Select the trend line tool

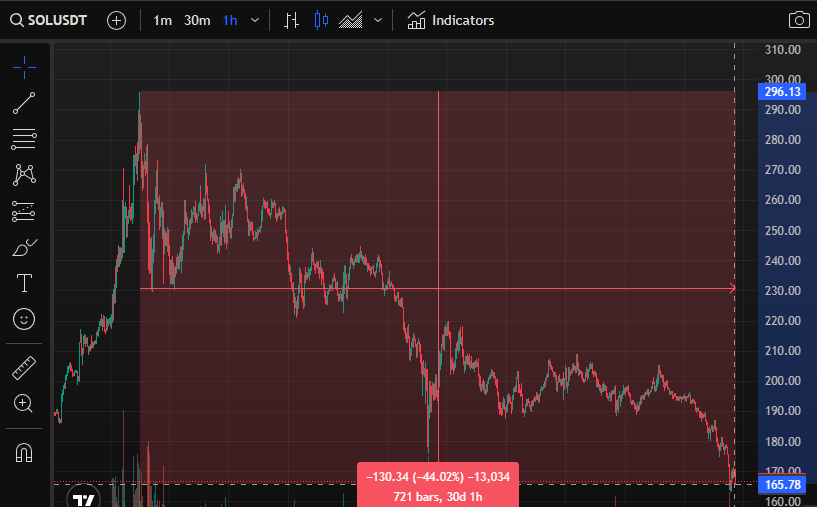24,103
